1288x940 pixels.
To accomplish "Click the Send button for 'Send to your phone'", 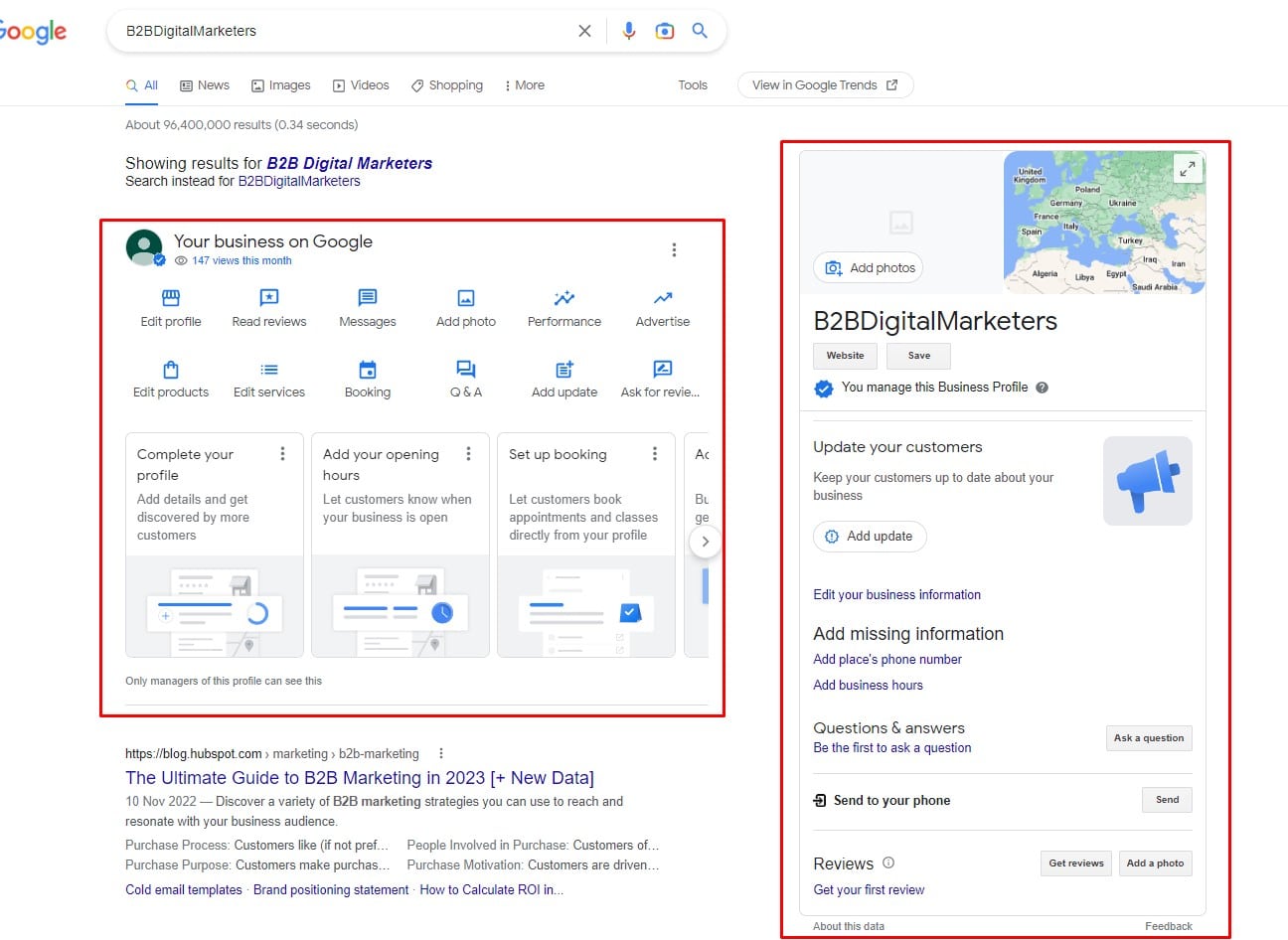I will click(x=1168, y=800).
